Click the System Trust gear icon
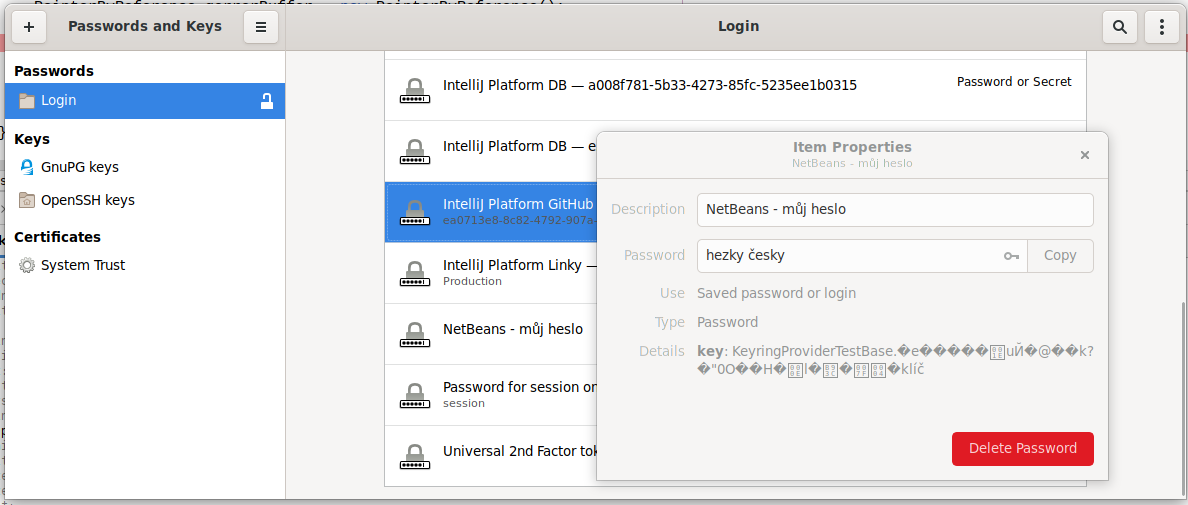Viewport: 1188px width, 505px height. pyautogui.click(x=27, y=265)
